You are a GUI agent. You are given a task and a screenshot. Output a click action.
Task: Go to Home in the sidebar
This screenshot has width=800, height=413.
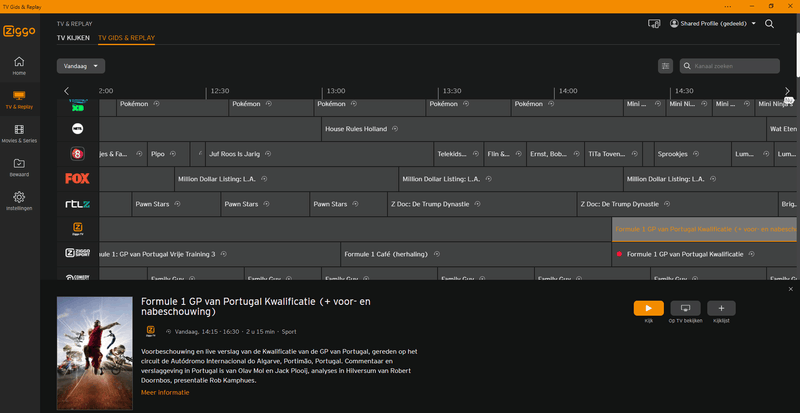[x=19, y=66]
